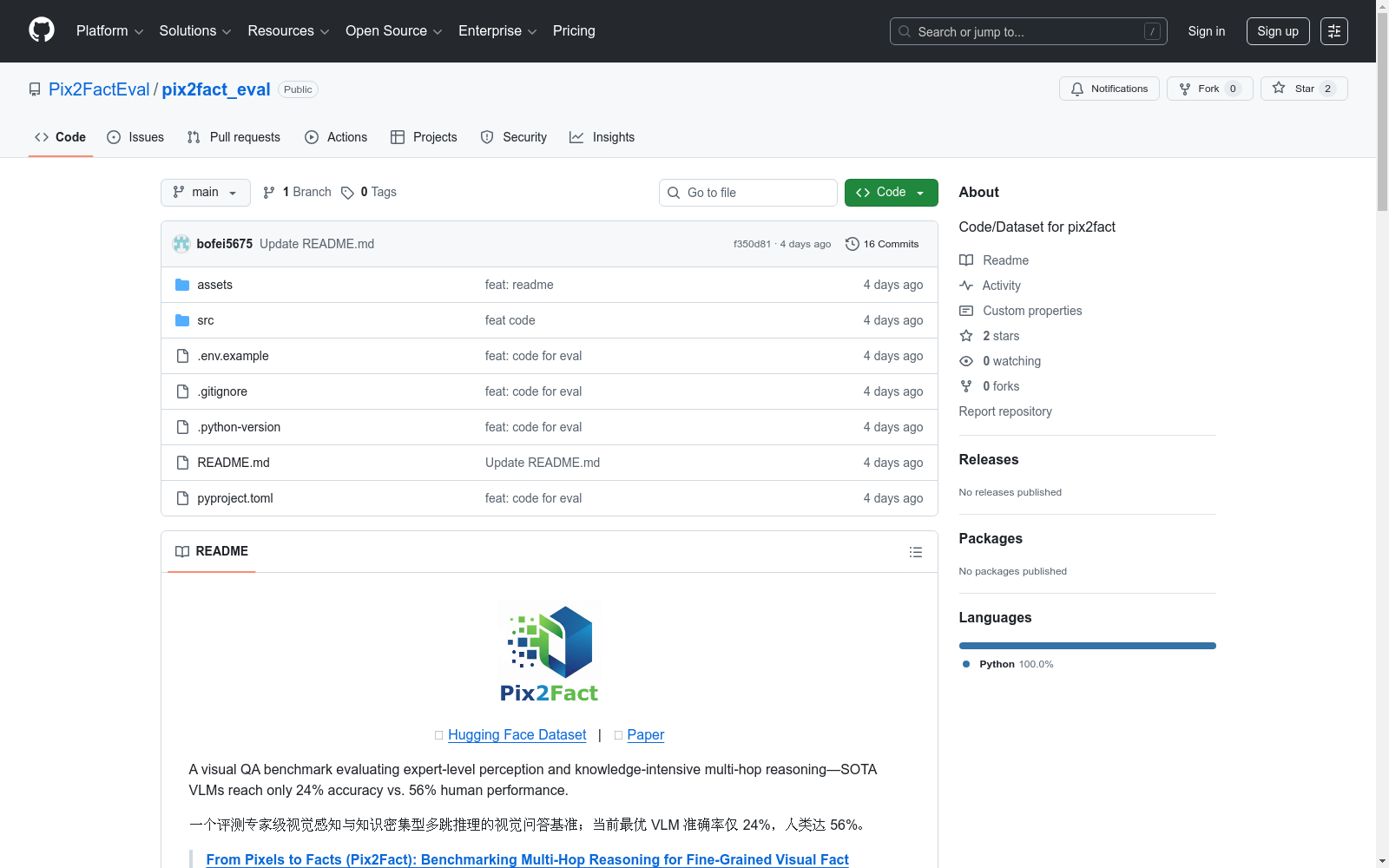Image resolution: width=1389 pixels, height=868 pixels.
Task: Open the README outline icon
Action: [x=915, y=552]
